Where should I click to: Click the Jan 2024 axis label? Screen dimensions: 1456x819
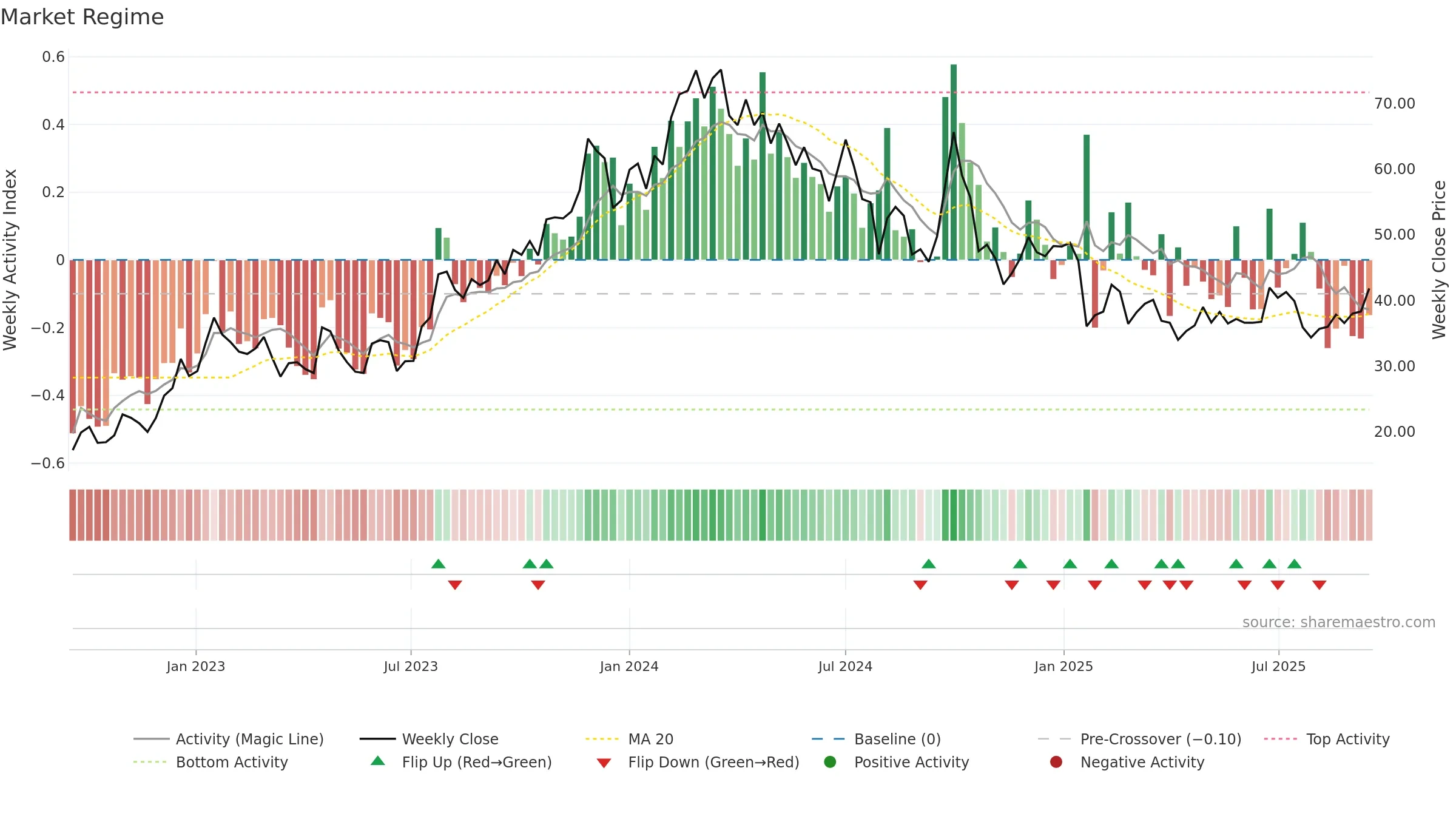click(x=629, y=666)
